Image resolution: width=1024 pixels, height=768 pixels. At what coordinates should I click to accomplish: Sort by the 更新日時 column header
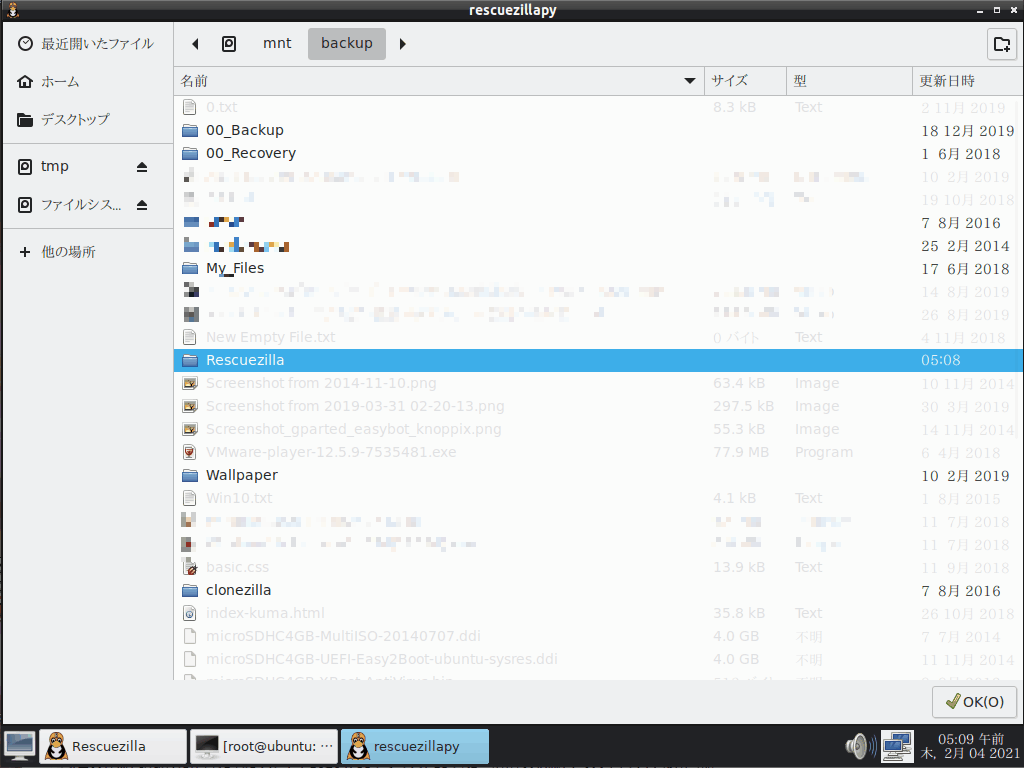pyautogui.click(x=967, y=81)
